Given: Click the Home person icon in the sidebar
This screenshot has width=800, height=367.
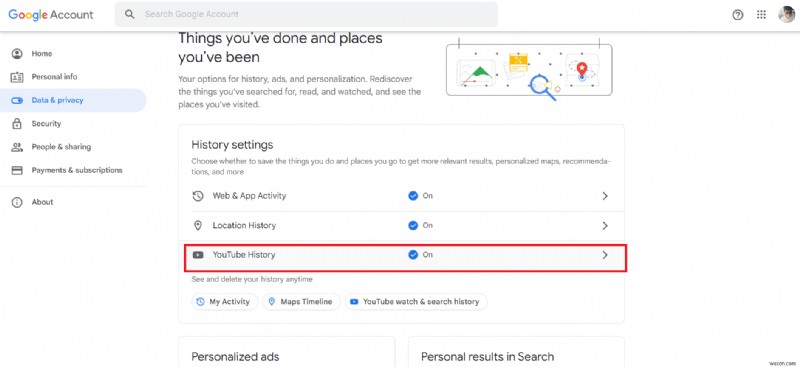Looking at the screenshot, I should [x=17, y=54].
